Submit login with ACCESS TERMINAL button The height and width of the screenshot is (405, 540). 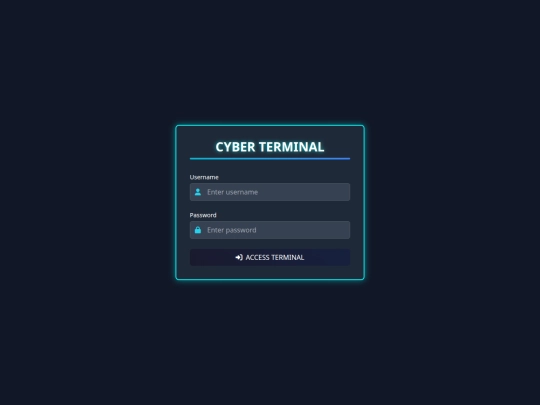pos(270,257)
